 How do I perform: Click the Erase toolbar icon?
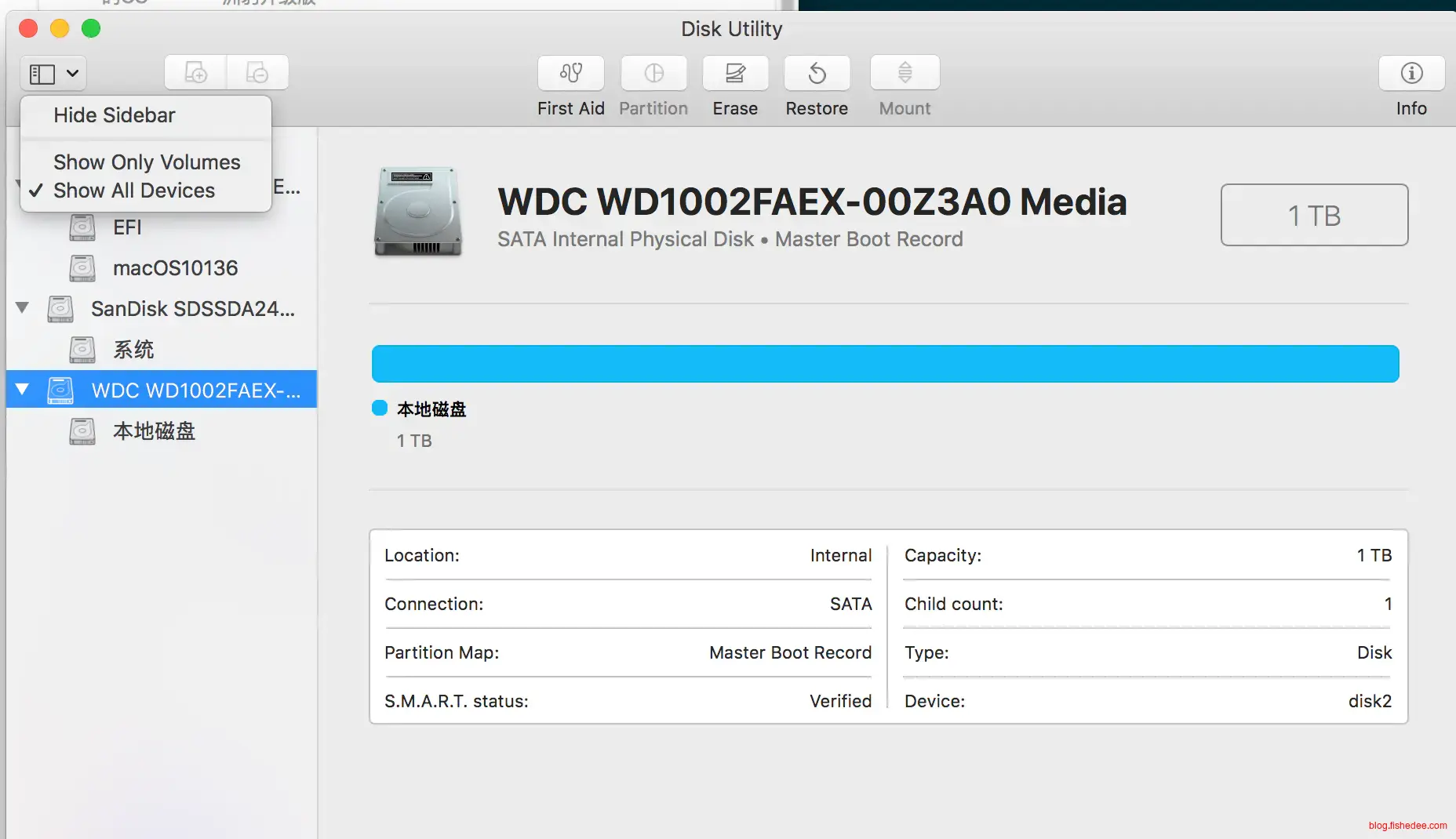735,74
